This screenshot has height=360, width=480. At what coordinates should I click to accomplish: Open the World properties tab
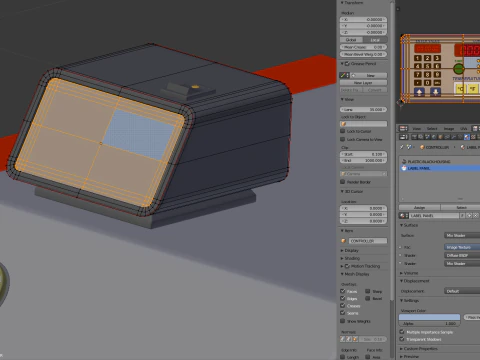(x=434, y=137)
